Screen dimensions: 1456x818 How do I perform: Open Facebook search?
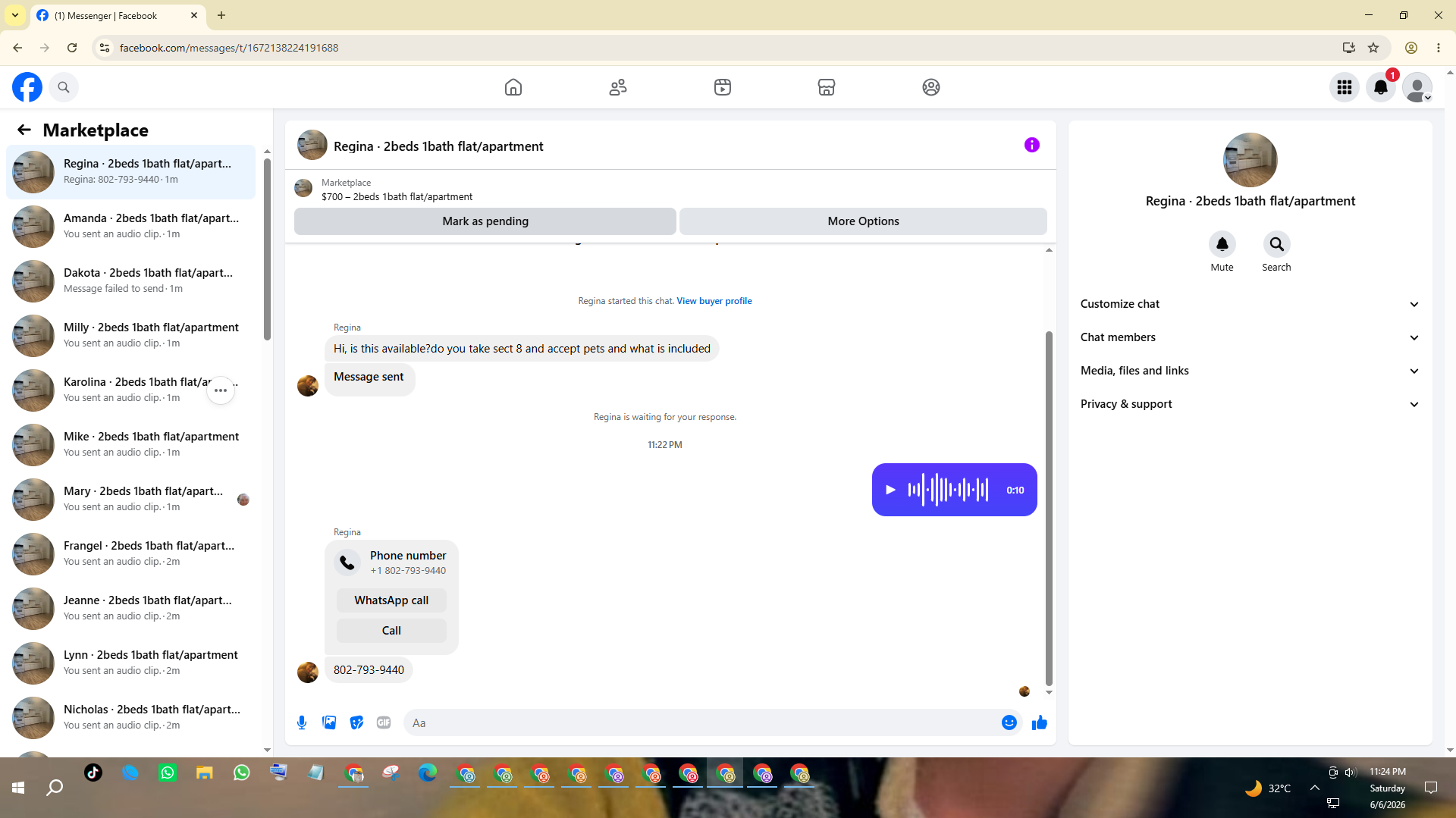pyautogui.click(x=64, y=87)
